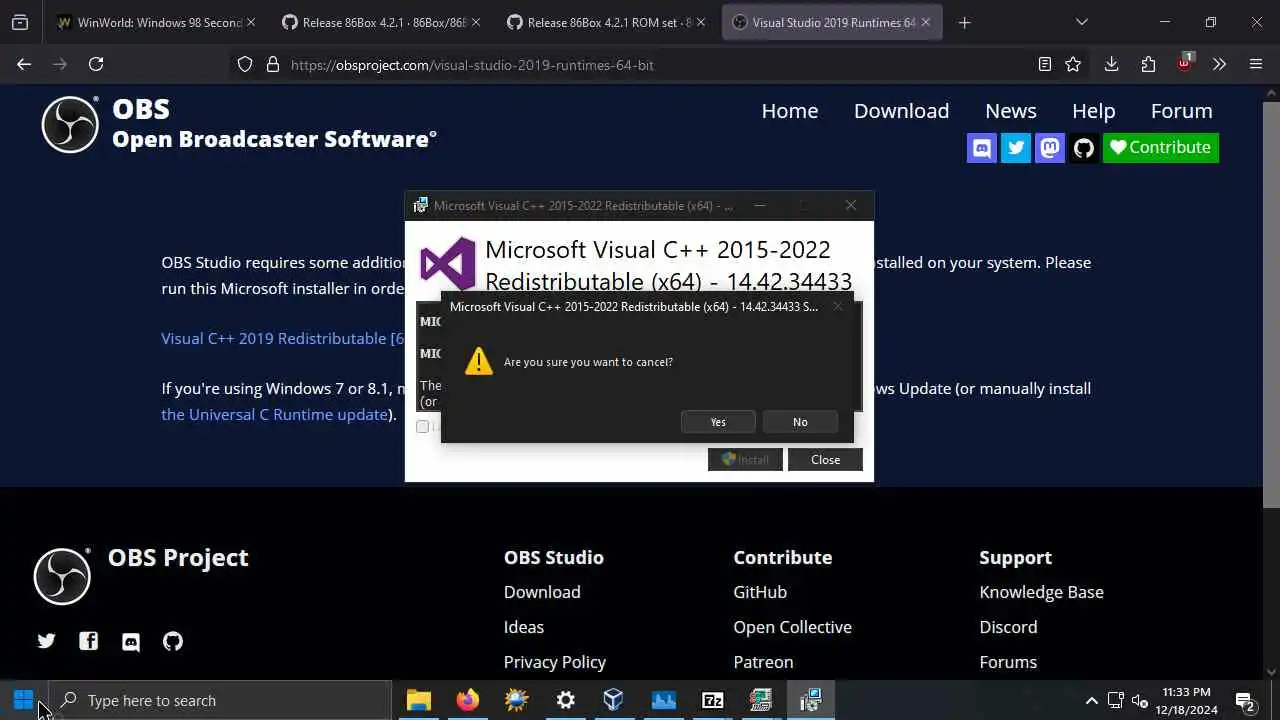Follow the Visual C++ 2019 Redistributable link
The image size is (1280, 720).
(x=283, y=339)
